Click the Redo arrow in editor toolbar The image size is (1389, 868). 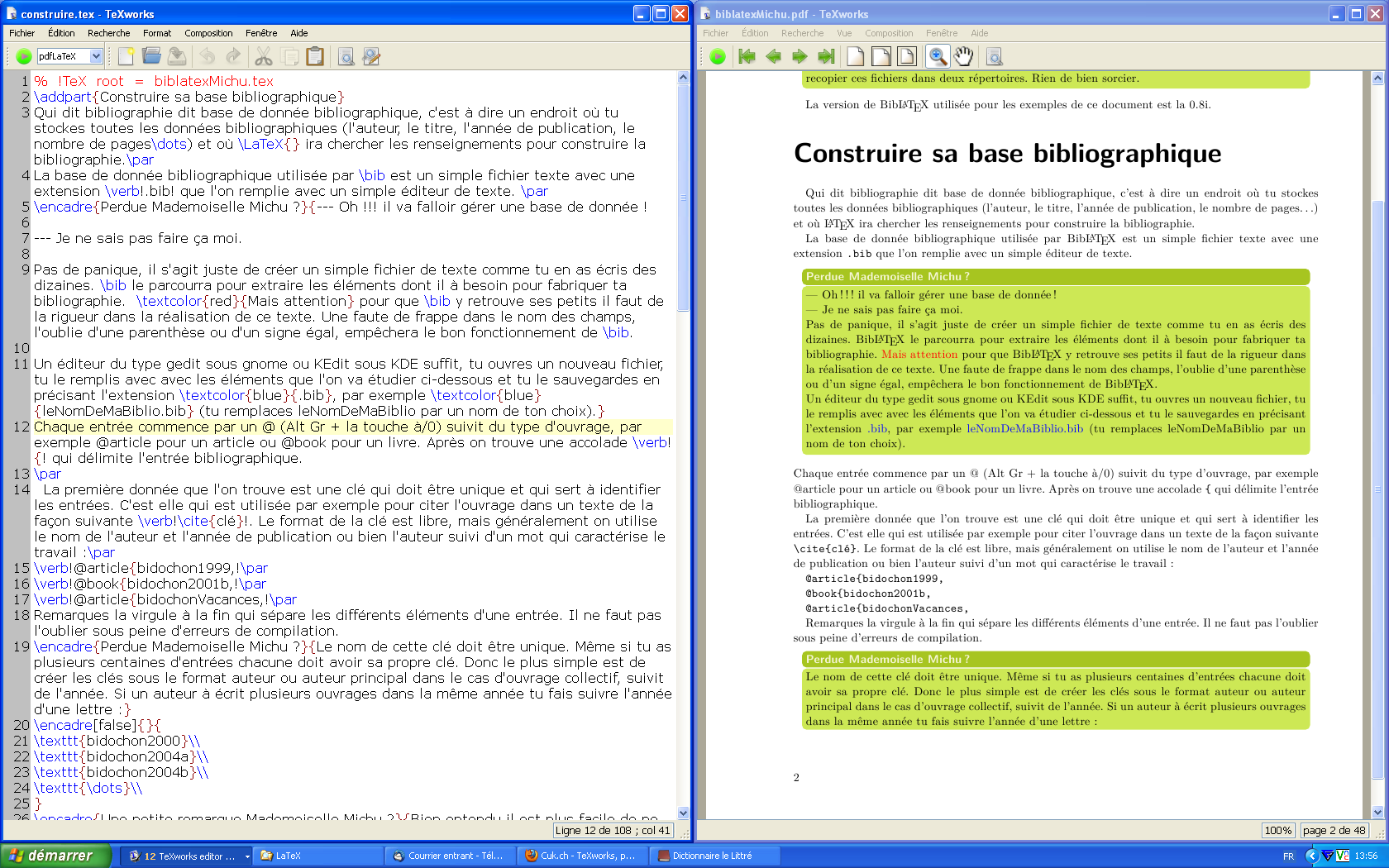click(x=233, y=56)
